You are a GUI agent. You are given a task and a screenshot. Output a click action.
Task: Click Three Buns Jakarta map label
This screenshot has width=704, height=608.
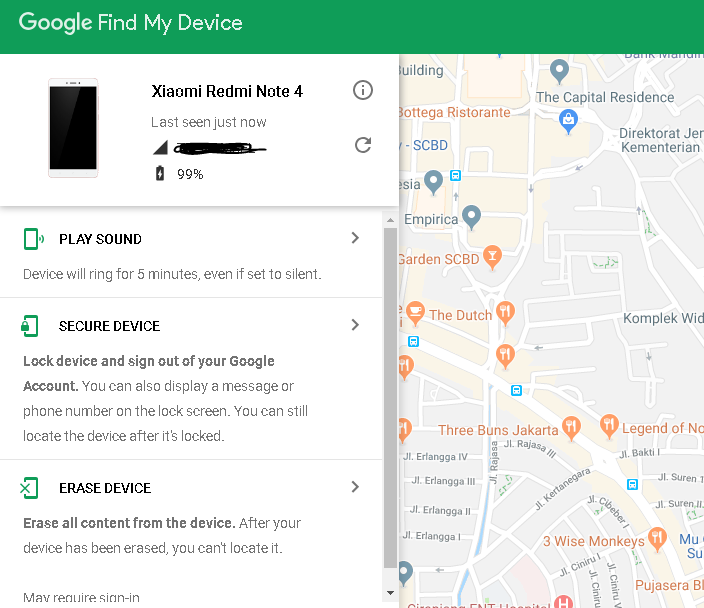pyautogui.click(x=498, y=430)
